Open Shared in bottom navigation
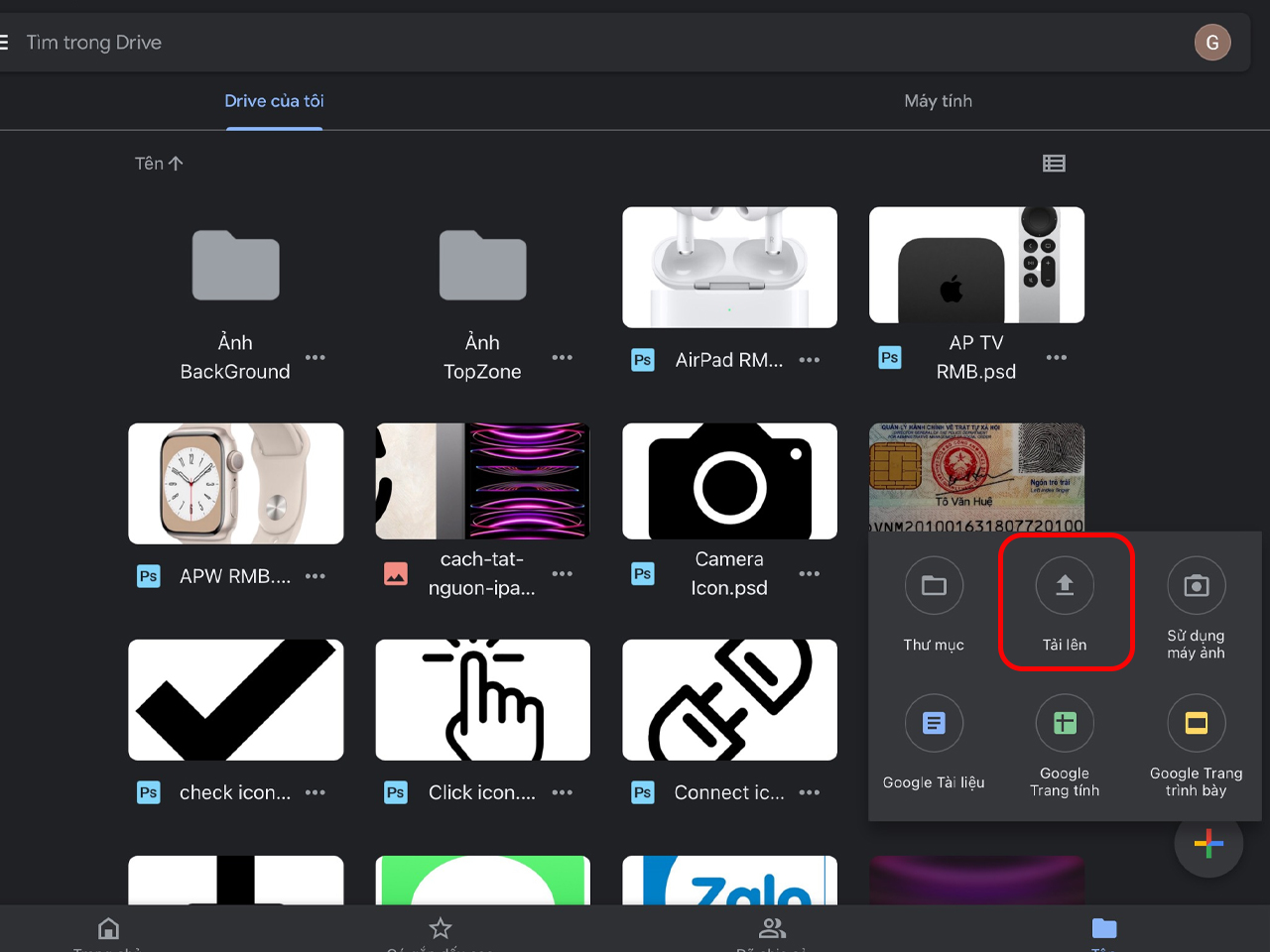 (x=771, y=930)
